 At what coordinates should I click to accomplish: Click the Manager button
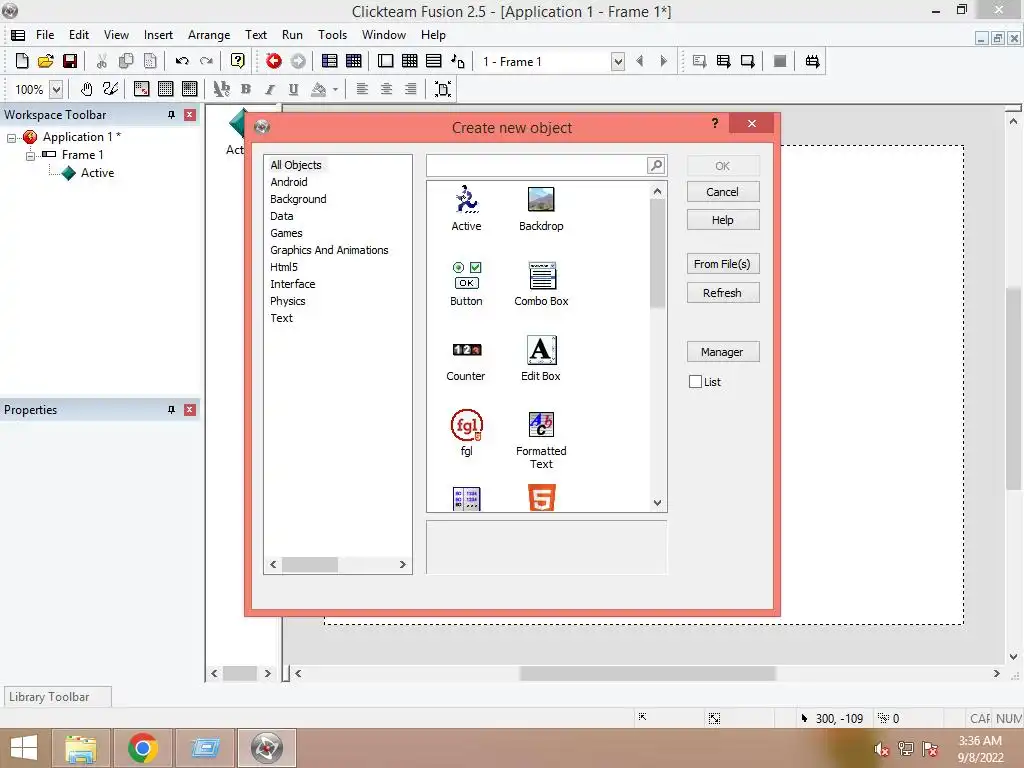pos(722,351)
